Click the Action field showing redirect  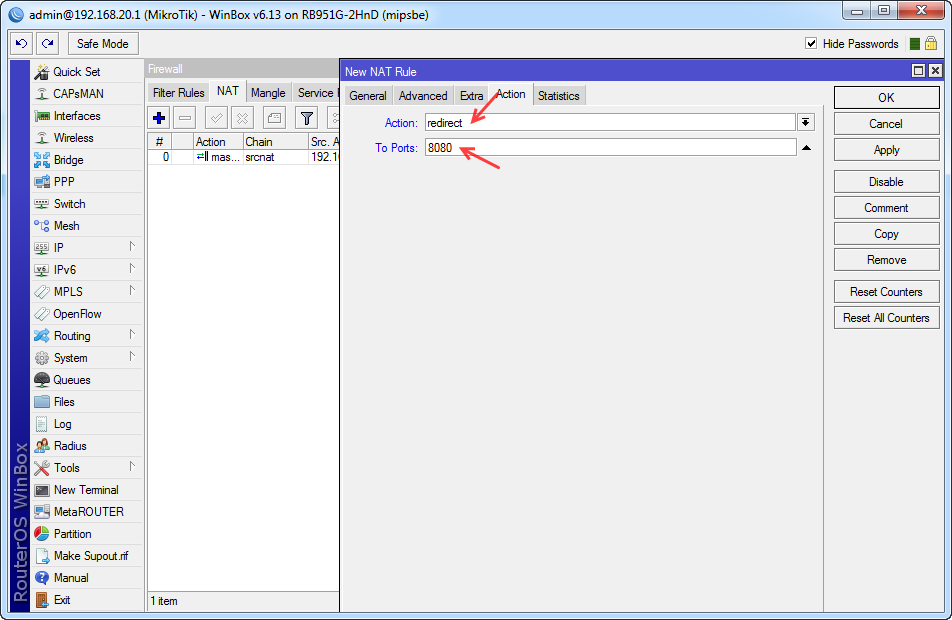point(610,123)
